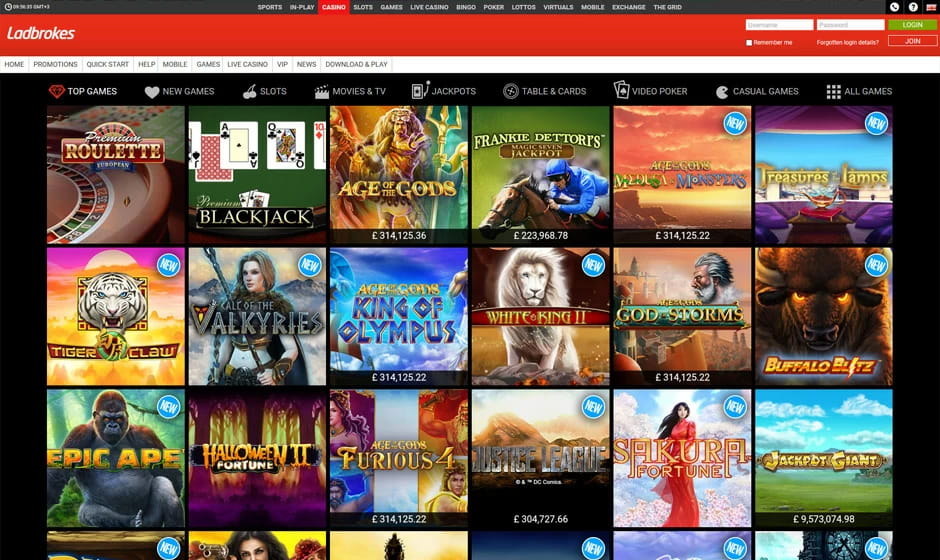Click the Video Poker cards icon
The image size is (940, 560).
pyautogui.click(x=621, y=90)
